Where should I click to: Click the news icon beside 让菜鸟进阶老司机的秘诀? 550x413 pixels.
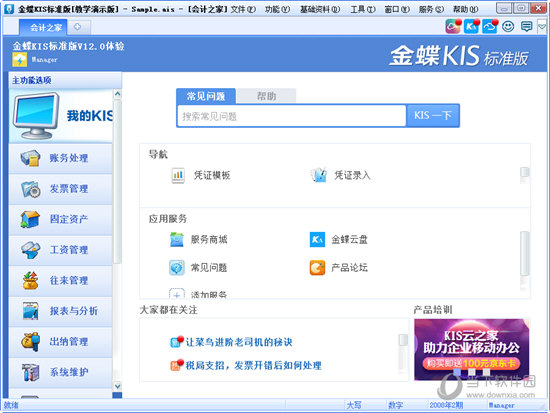(x=176, y=341)
